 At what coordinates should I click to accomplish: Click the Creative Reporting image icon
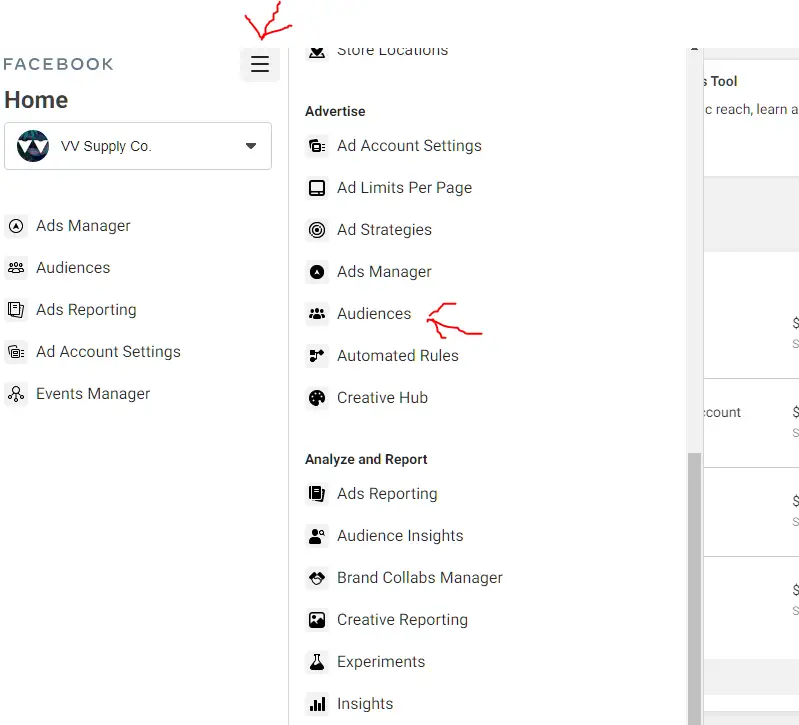point(317,620)
